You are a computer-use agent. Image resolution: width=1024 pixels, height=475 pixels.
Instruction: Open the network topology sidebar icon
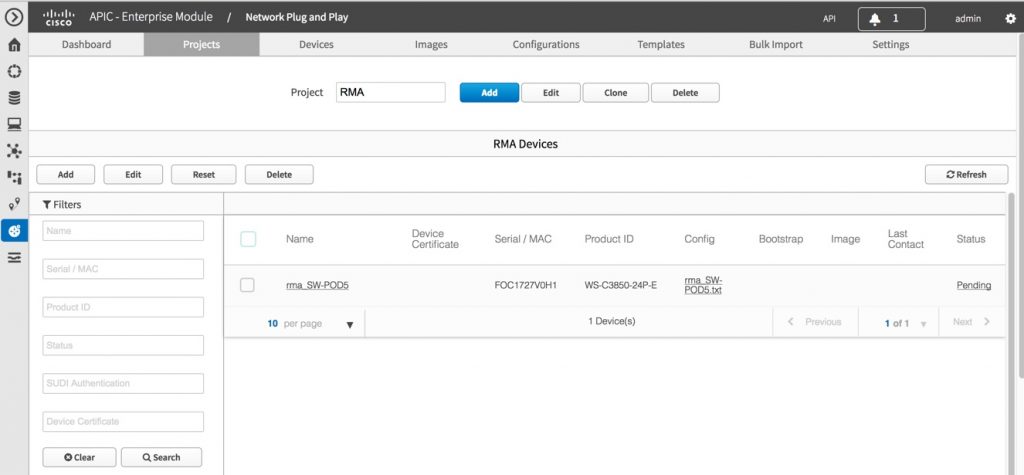pos(14,151)
